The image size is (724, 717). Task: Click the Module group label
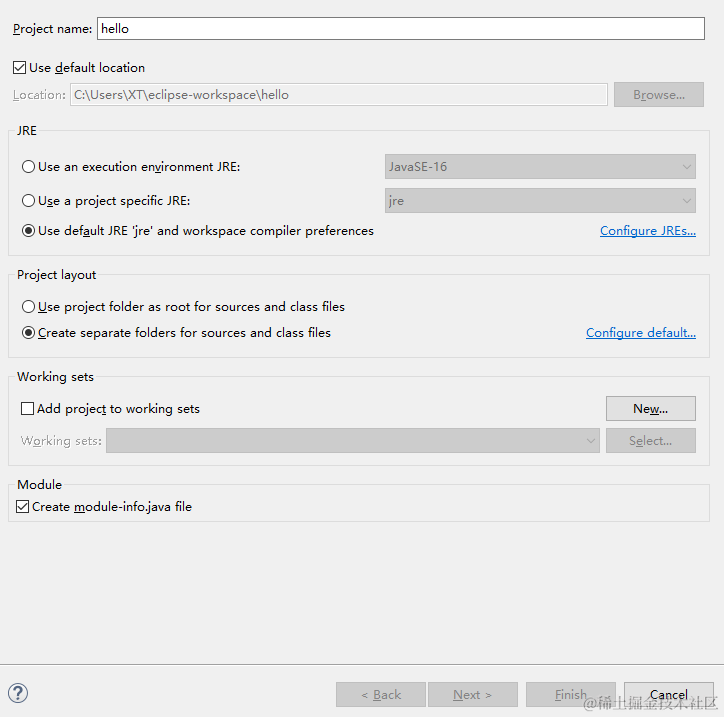coord(39,484)
